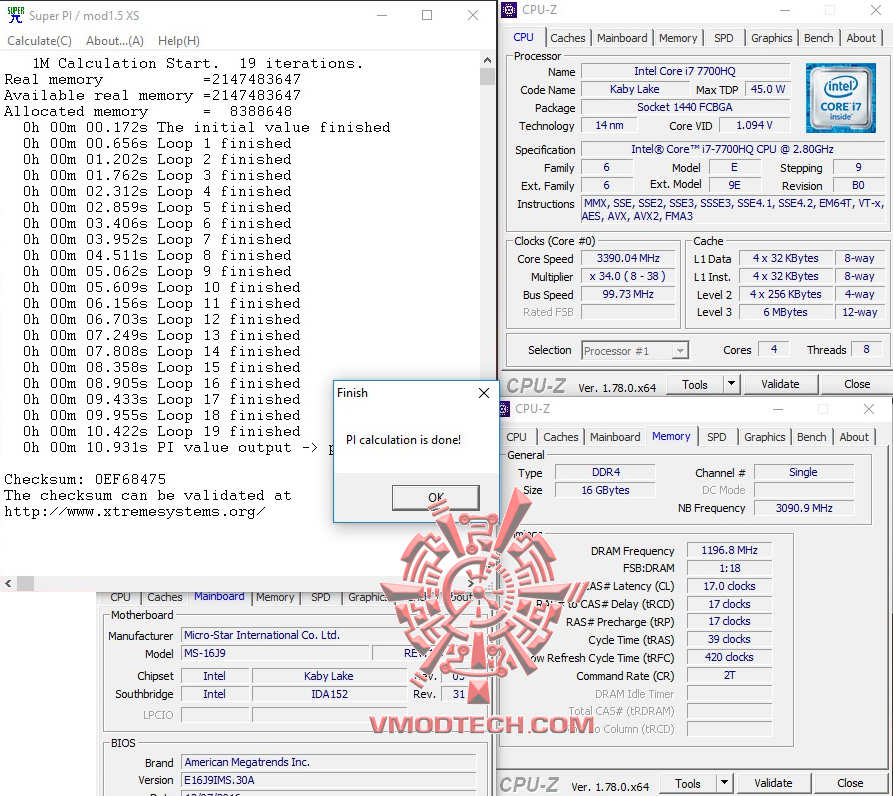Close the Finish dialog with the X
Image resolution: width=893 pixels, height=796 pixels.
tap(484, 393)
